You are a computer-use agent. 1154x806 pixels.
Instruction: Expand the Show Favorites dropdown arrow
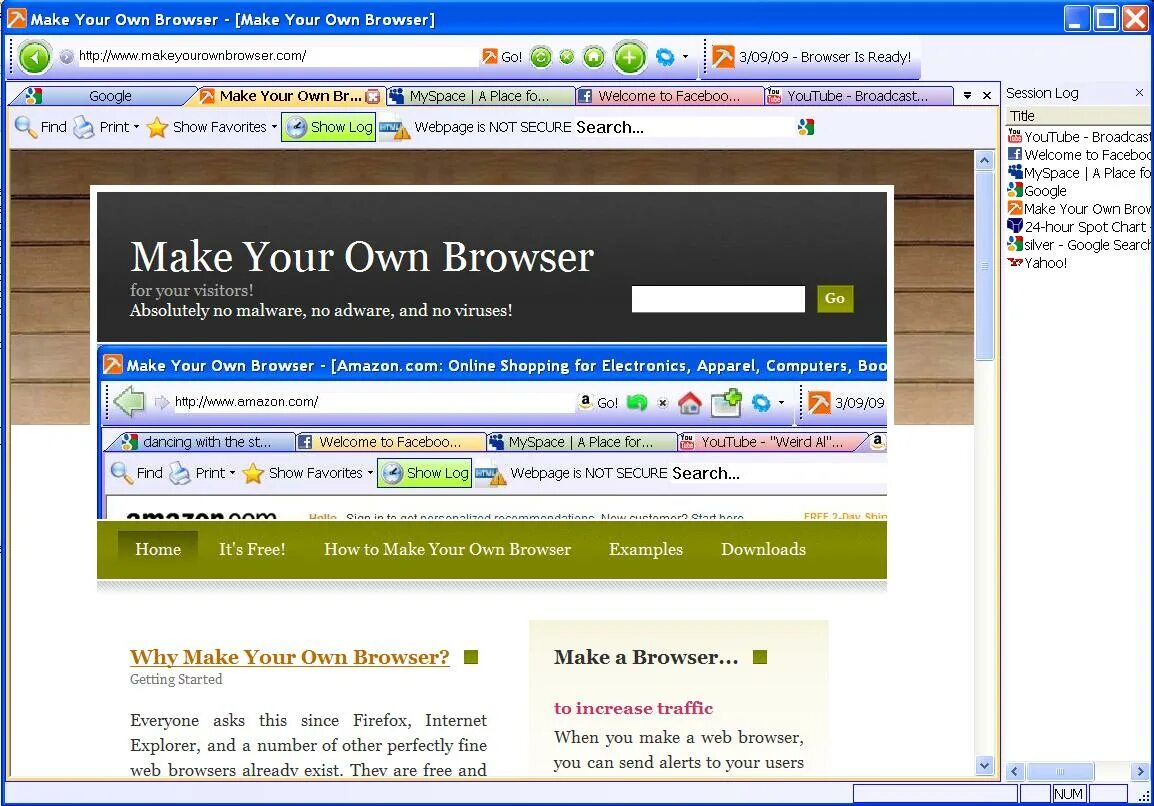point(275,127)
